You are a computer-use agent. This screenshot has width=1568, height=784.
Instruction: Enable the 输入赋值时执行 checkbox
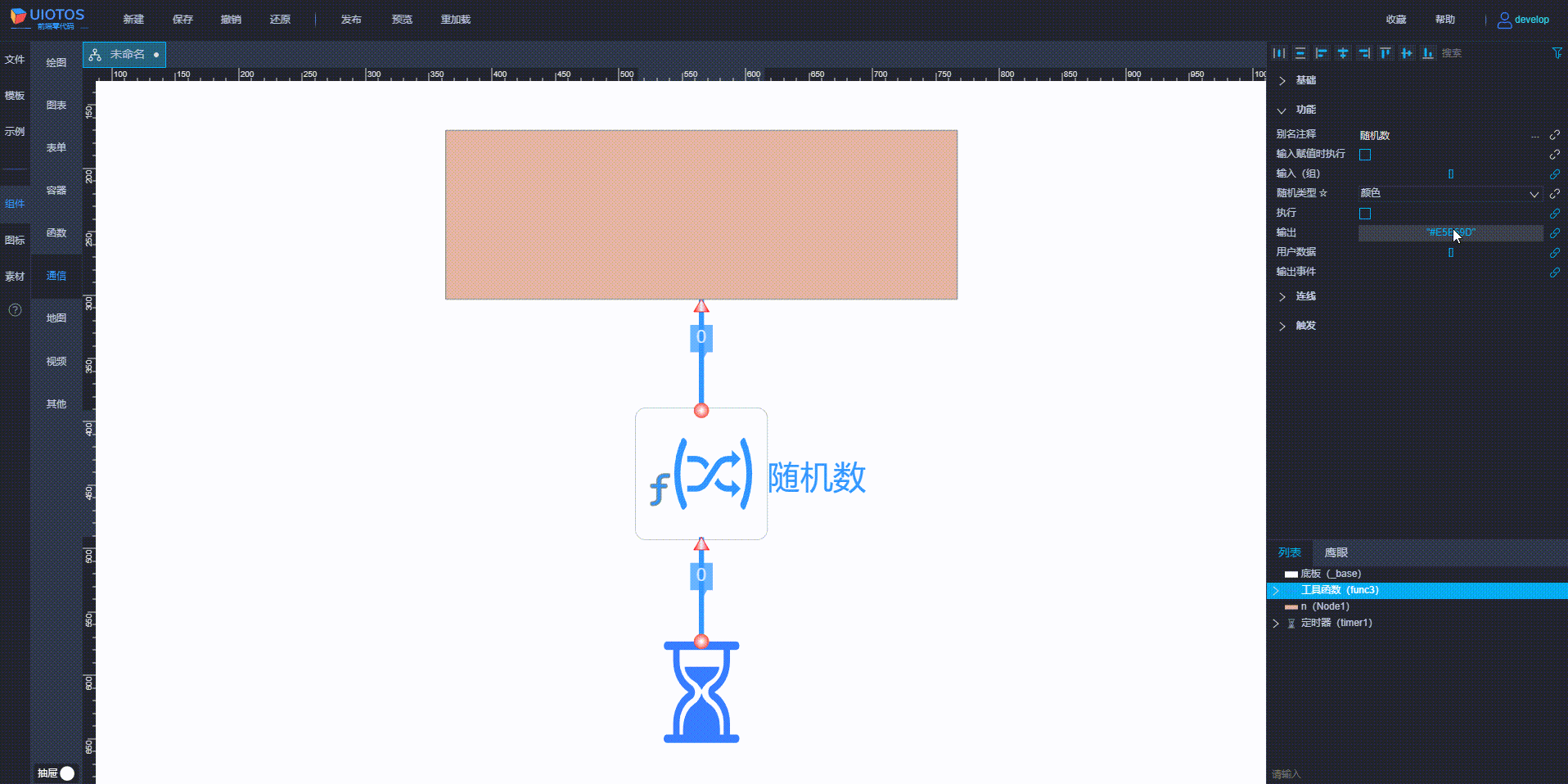[x=1365, y=154]
